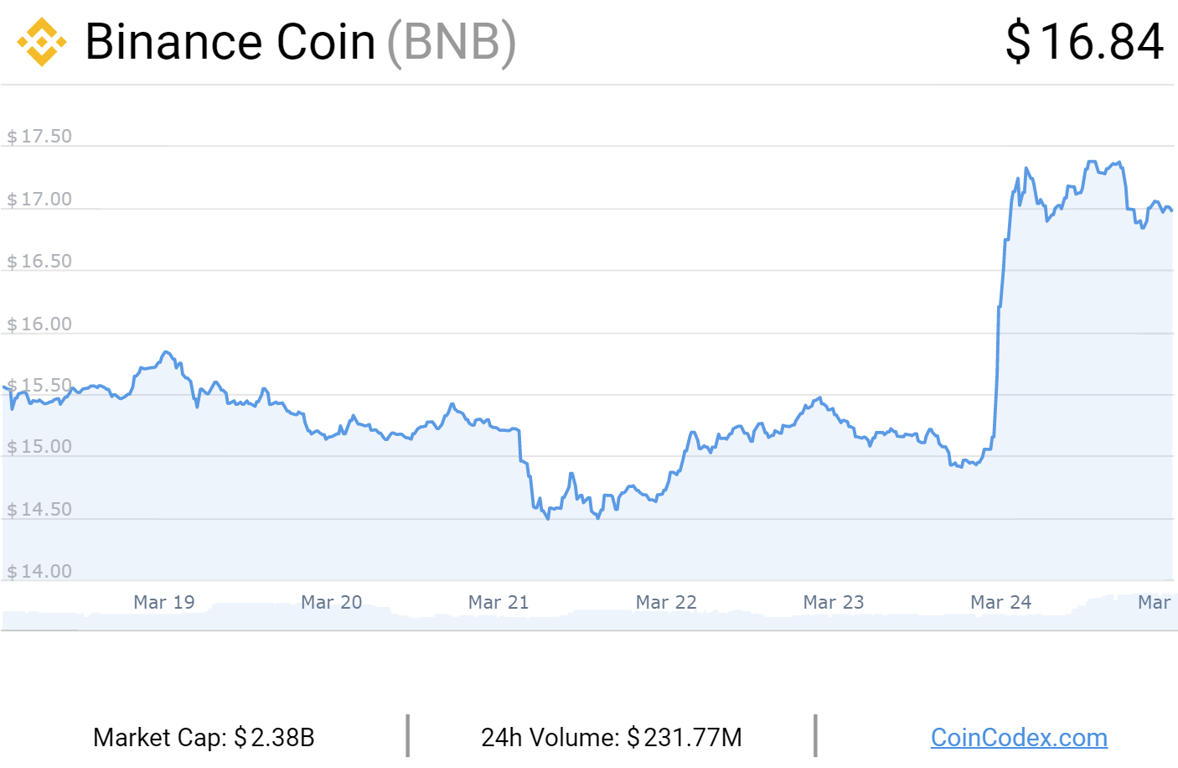Image resolution: width=1178 pixels, height=768 pixels.
Task: Click the Mar 24 date label
Action: (x=1001, y=602)
